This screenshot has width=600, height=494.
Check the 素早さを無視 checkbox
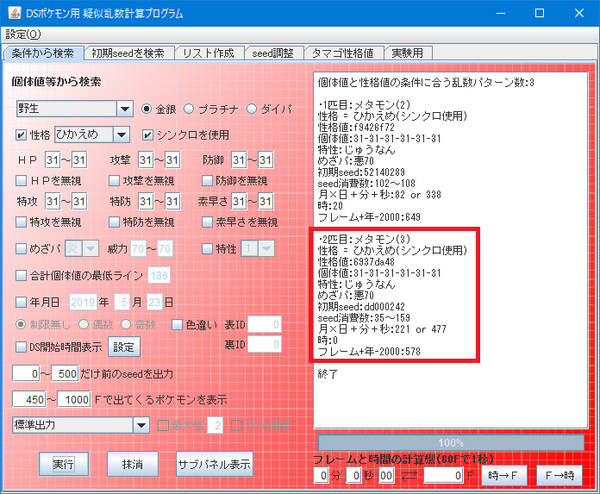pos(207,222)
